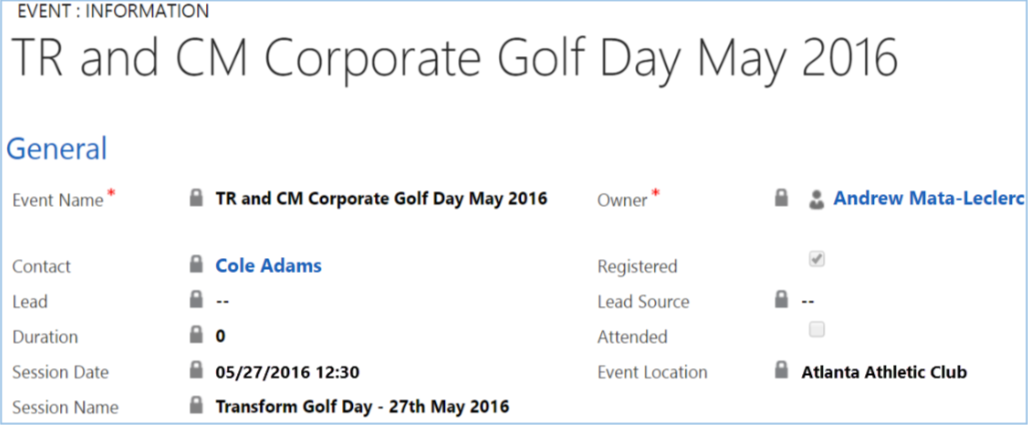Click the lock icon beside Event Location
This screenshot has height=425, width=1028.
[x=782, y=371]
